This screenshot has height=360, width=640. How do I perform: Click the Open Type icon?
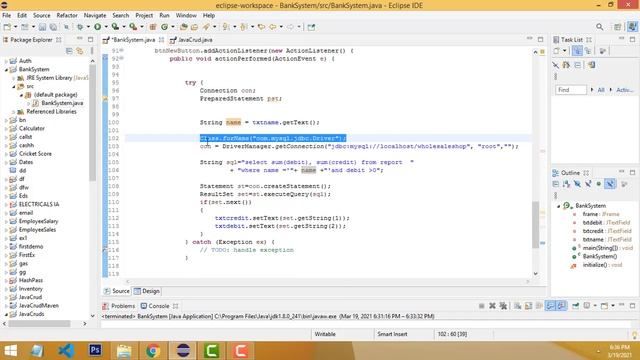click(x=183, y=27)
